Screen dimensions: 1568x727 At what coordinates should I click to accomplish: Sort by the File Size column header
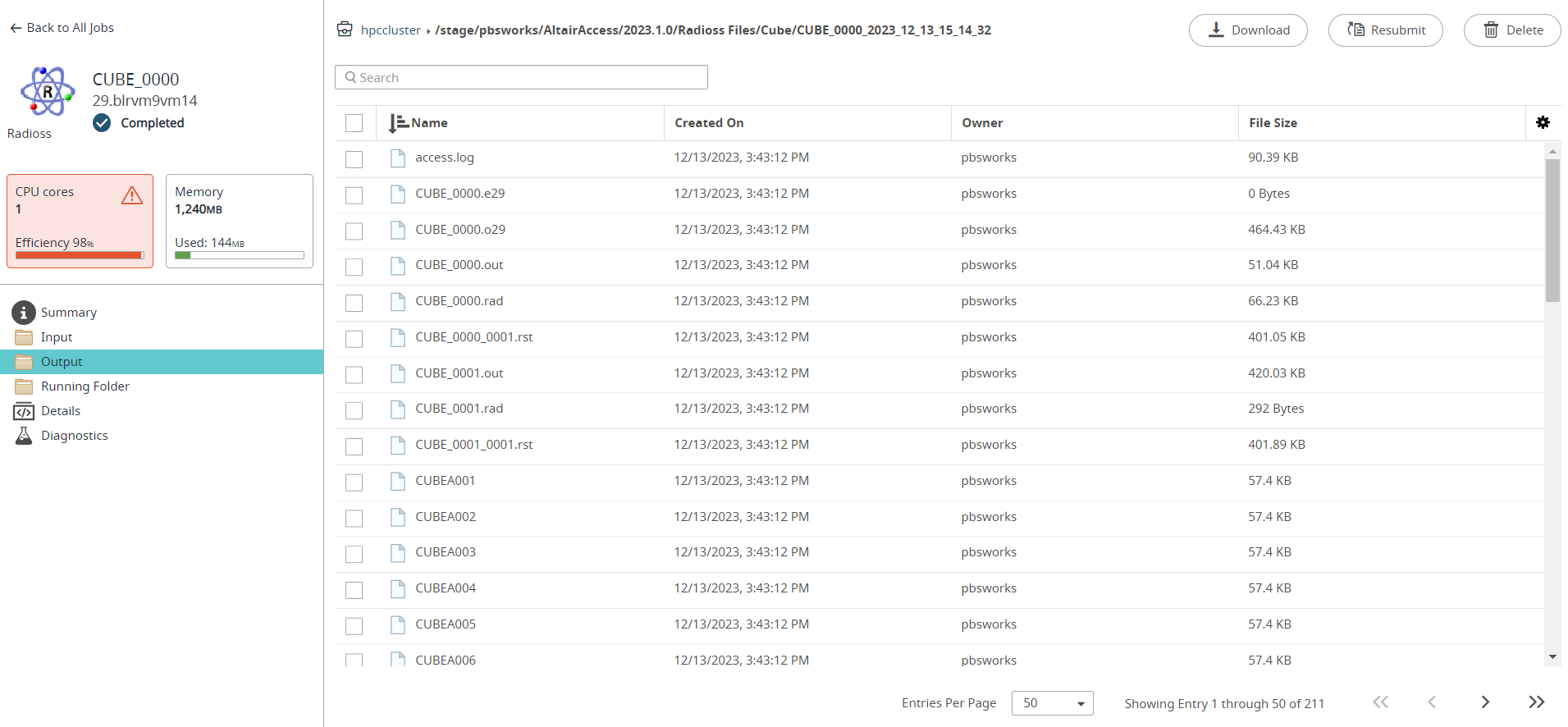point(1273,123)
